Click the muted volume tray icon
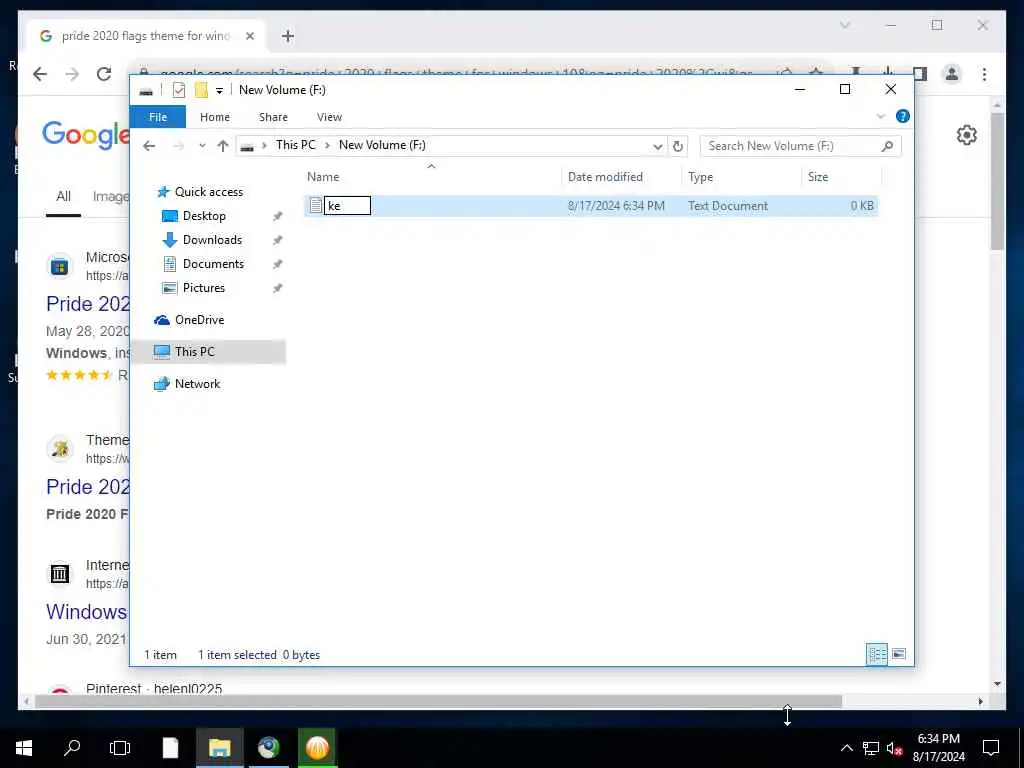Image resolution: width=1024 pixels, height=768 pixels. pyautogui.click(x=894, y=748)
